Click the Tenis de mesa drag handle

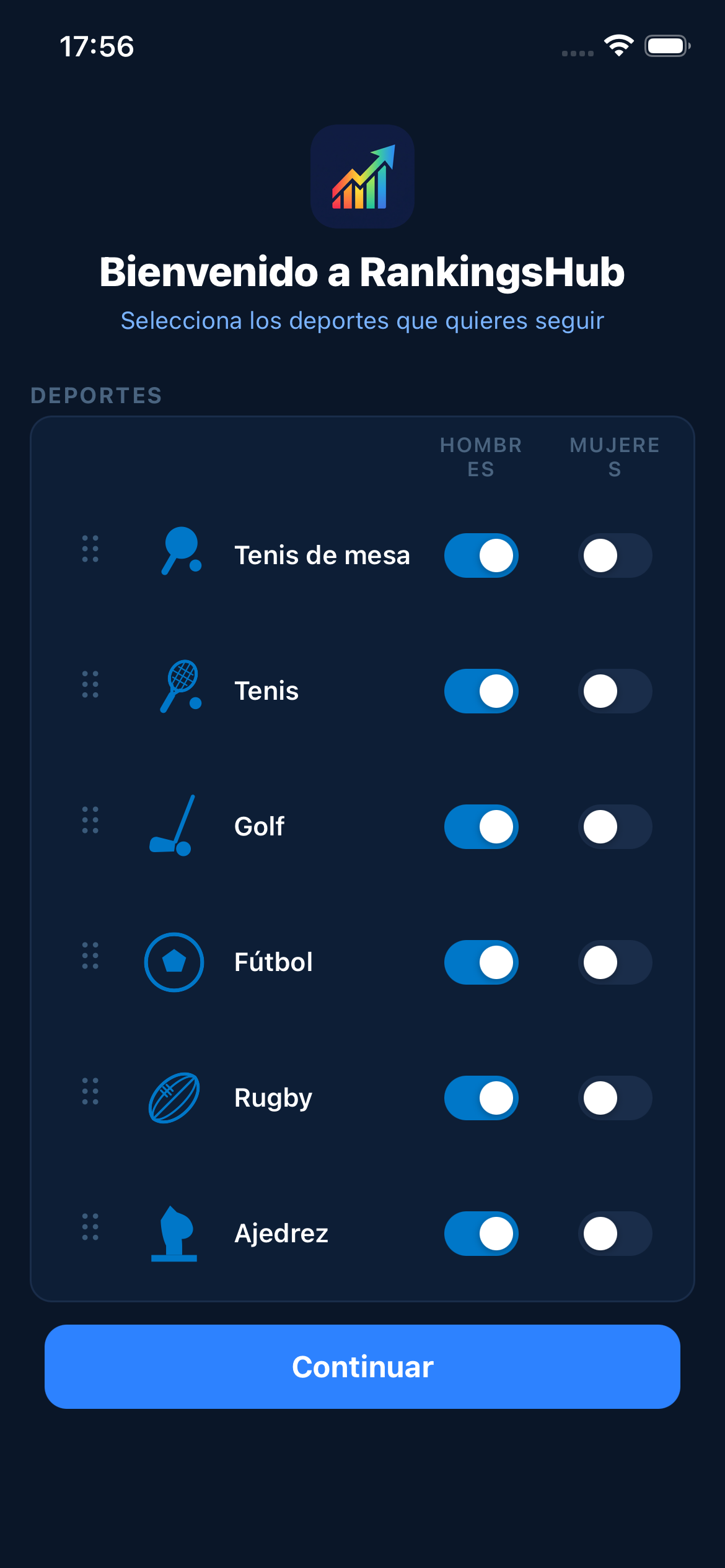tap(90, 549)
